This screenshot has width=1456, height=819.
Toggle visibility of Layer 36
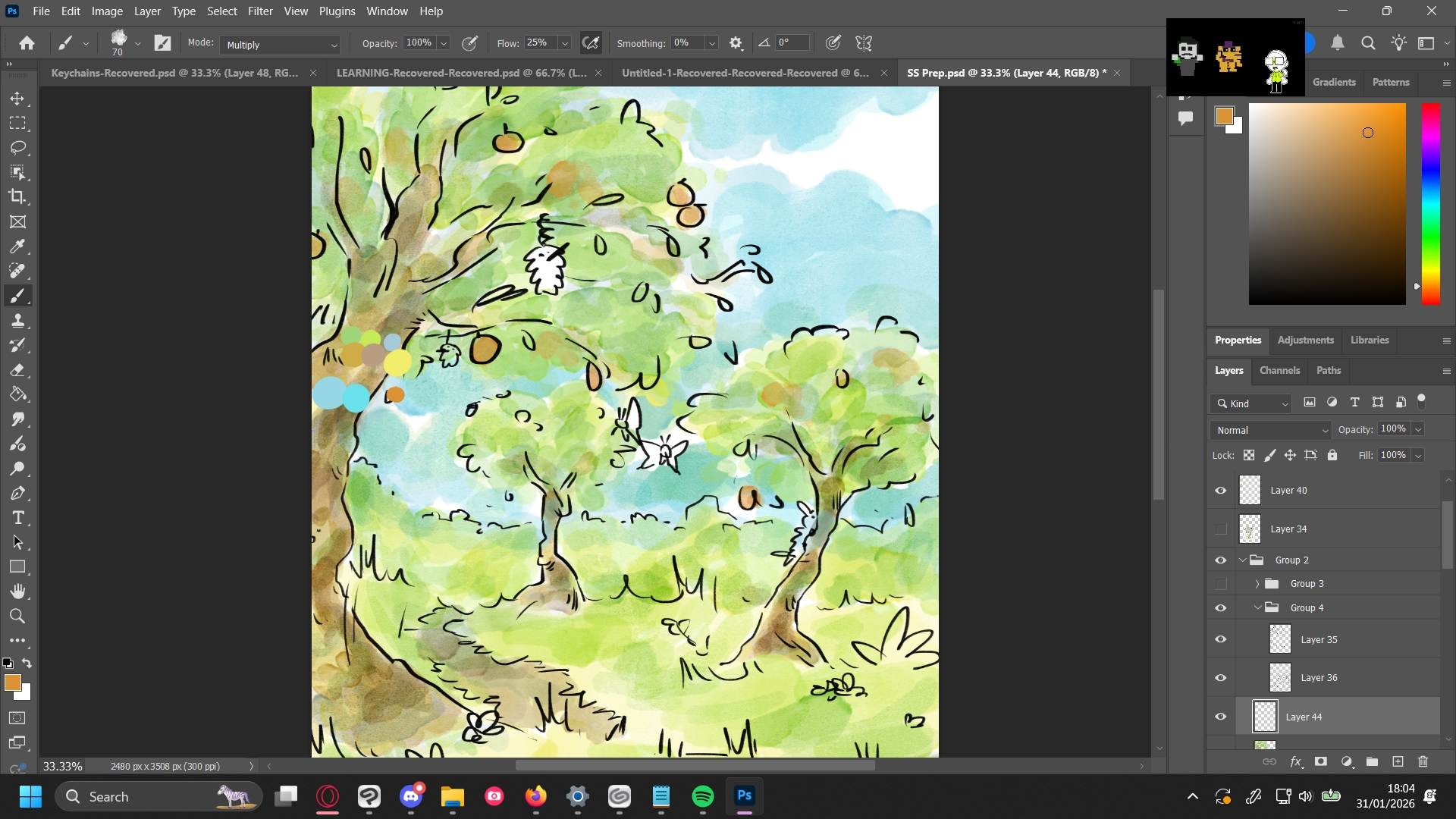1220,678
